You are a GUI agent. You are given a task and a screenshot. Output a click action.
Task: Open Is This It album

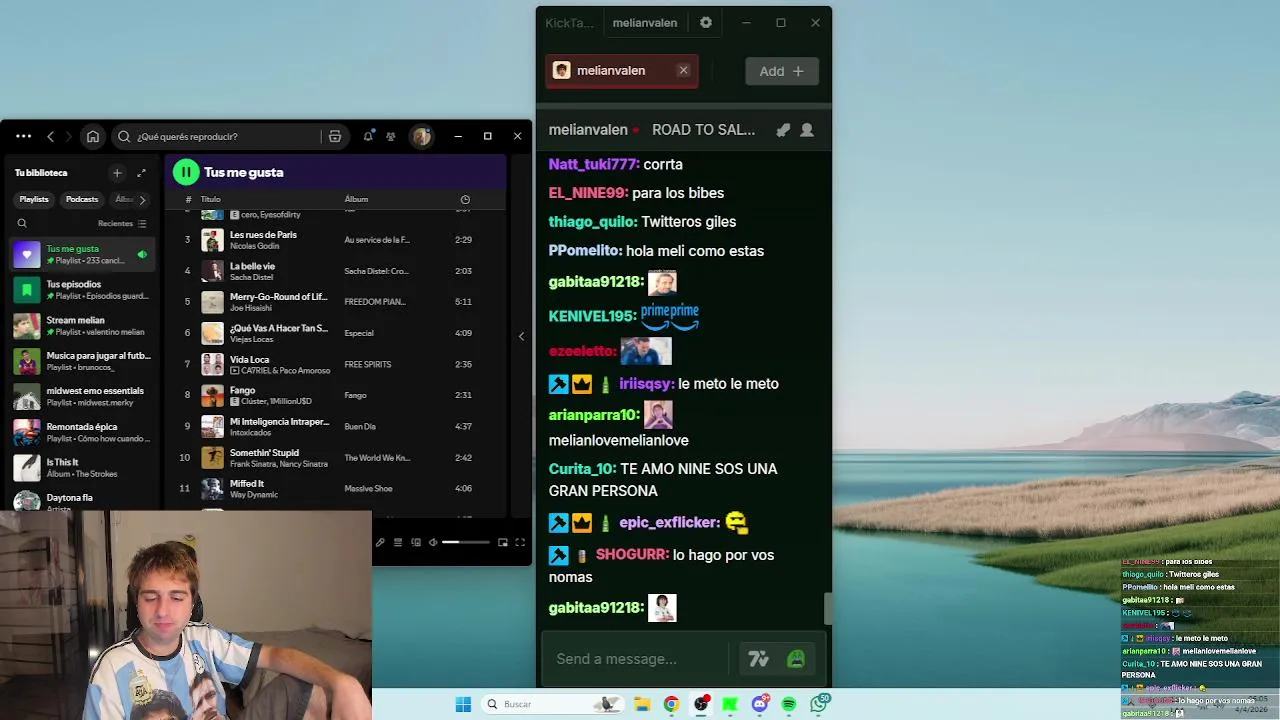point(84,468)
